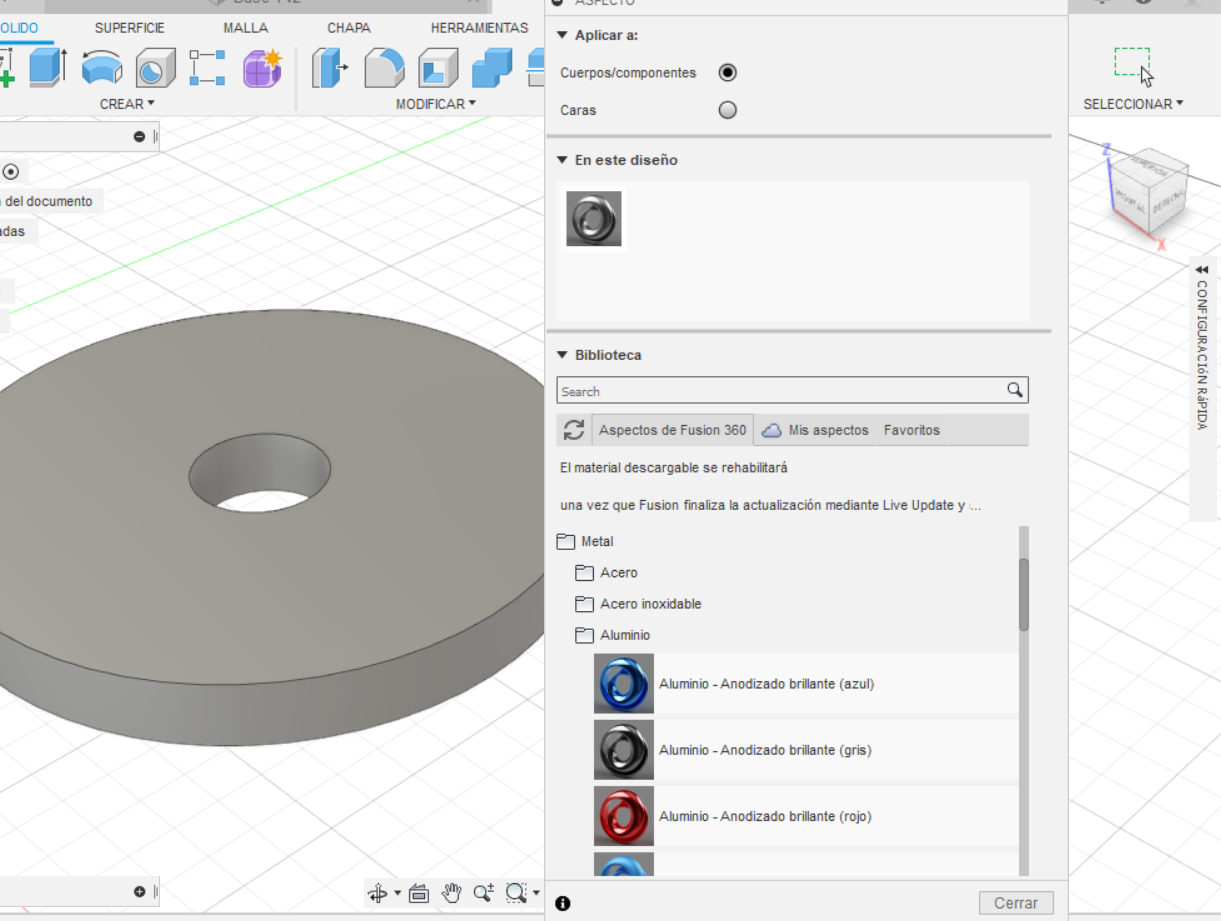Viewport: 1221px width, 921px height.
Task: Switch to the HERRAMIENTAS tab
Action: (x=480, y=28)
